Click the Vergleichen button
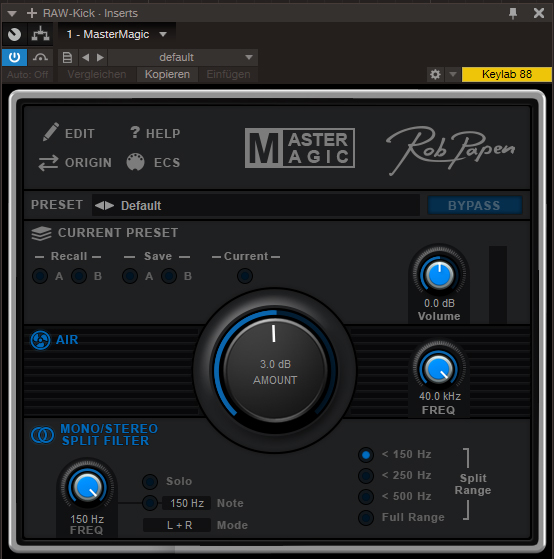 (97, 74)
